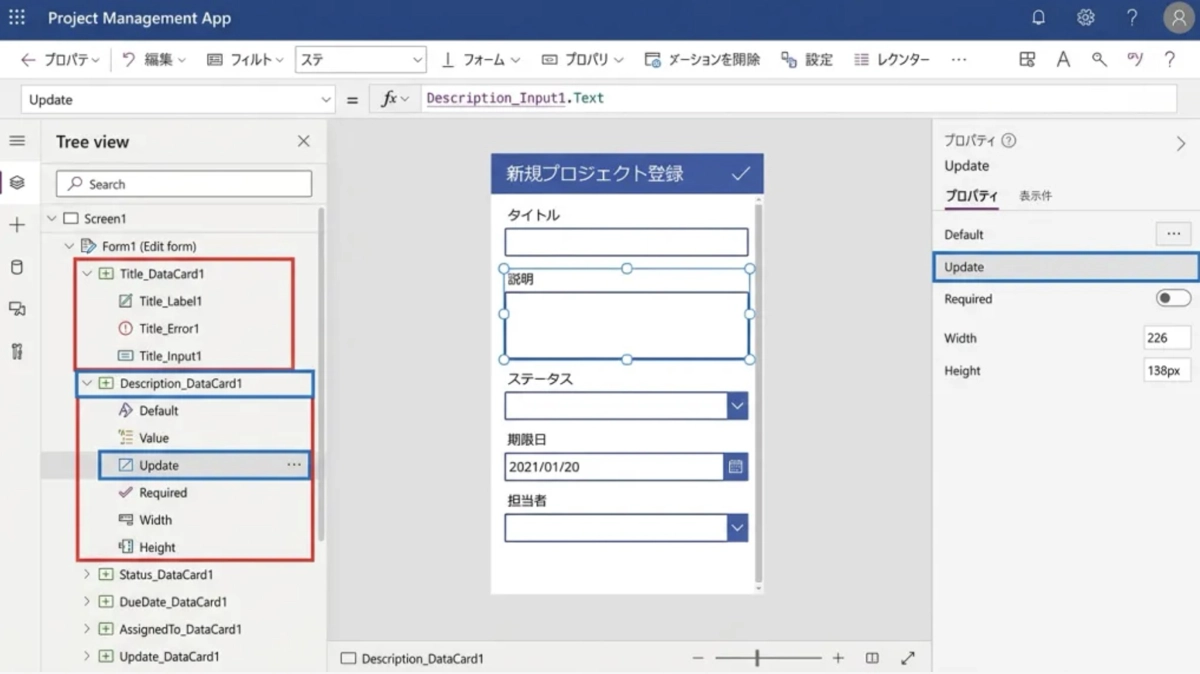
Task: Click the Tree view Search field
Action: point(184,184)
